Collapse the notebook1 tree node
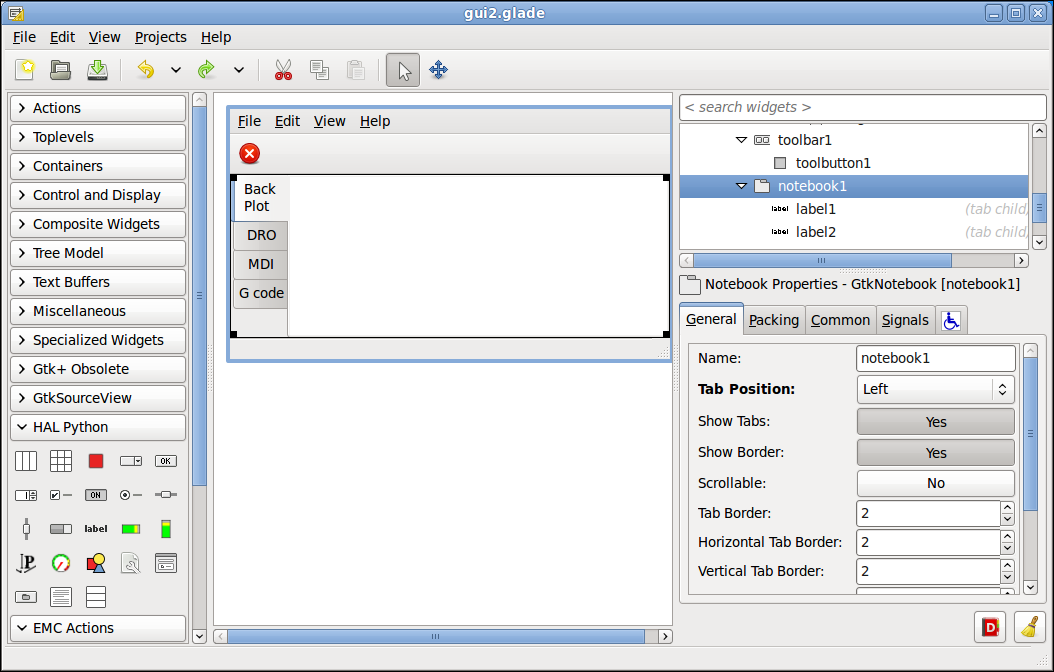The image size is (1054, 672). (741, 186)
